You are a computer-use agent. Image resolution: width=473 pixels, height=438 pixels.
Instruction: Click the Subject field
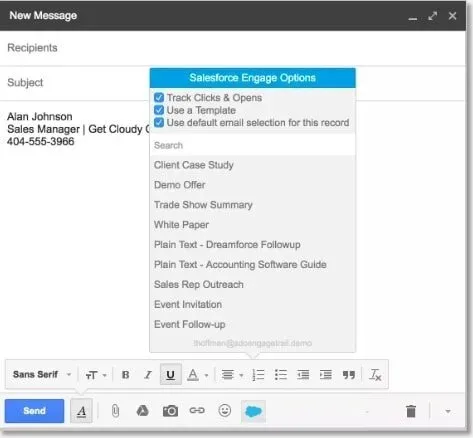pos(75,82)
